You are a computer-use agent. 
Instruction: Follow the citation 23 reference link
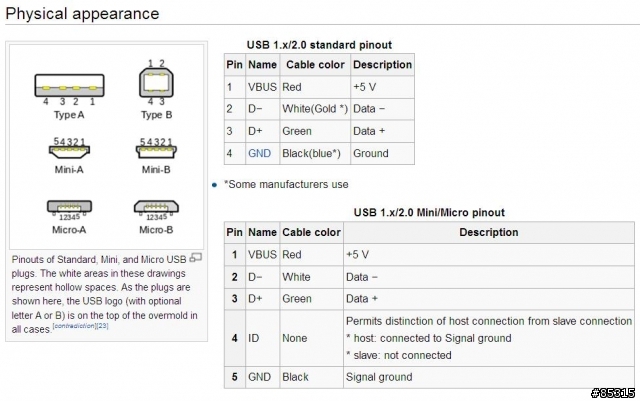point(103,326)
